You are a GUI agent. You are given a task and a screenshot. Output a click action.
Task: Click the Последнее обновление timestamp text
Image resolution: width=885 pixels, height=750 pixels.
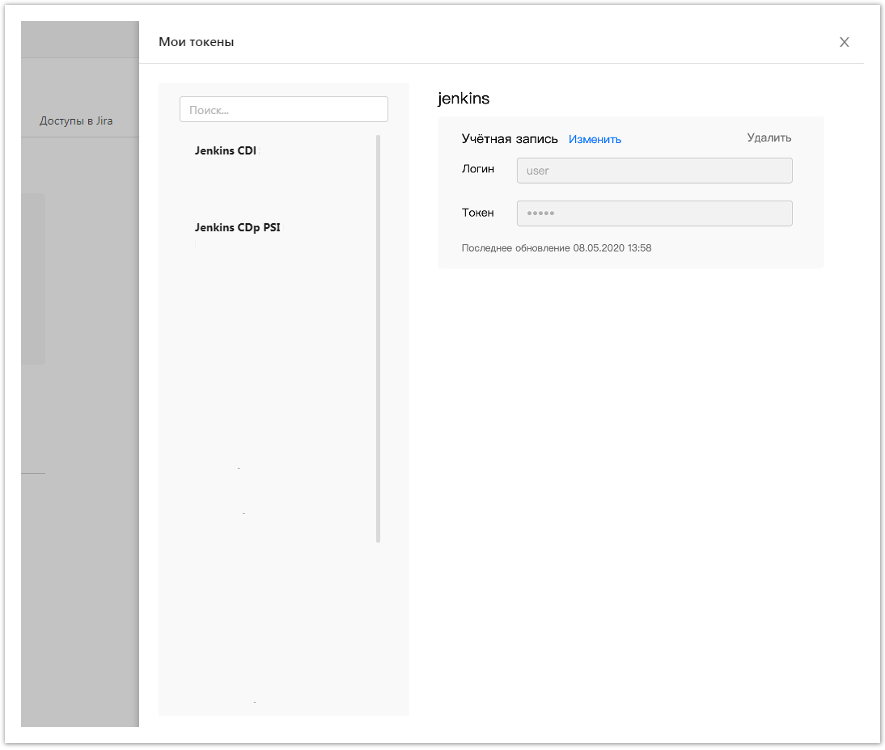[x=556, y=248]
